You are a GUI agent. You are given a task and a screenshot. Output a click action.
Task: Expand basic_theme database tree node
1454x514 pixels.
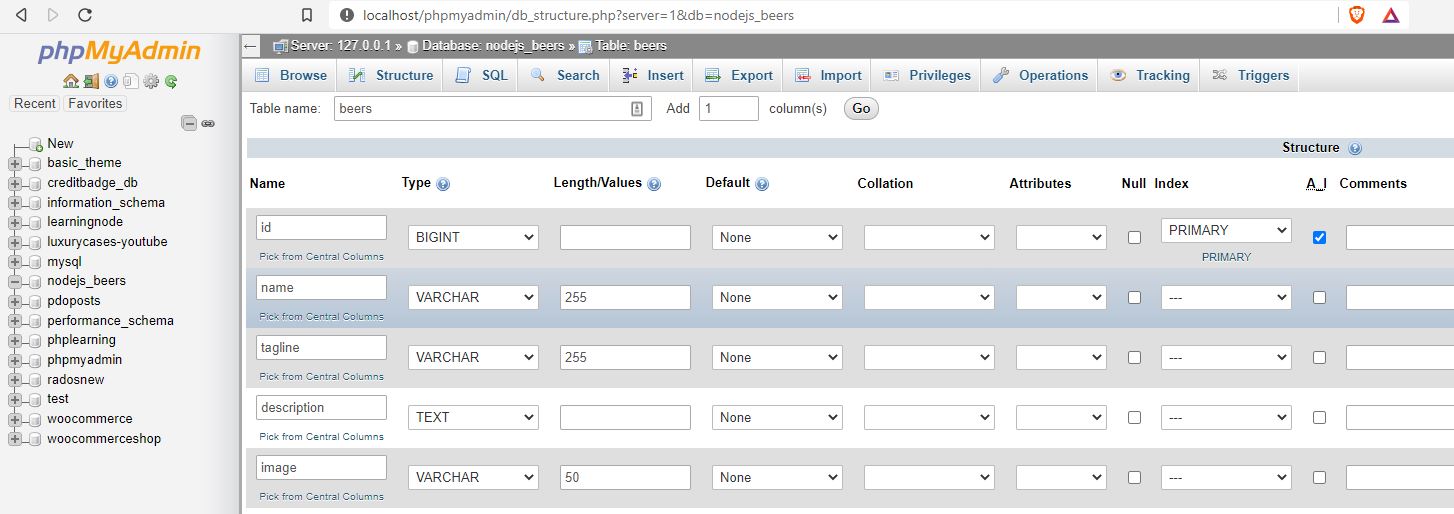(14, 163)
